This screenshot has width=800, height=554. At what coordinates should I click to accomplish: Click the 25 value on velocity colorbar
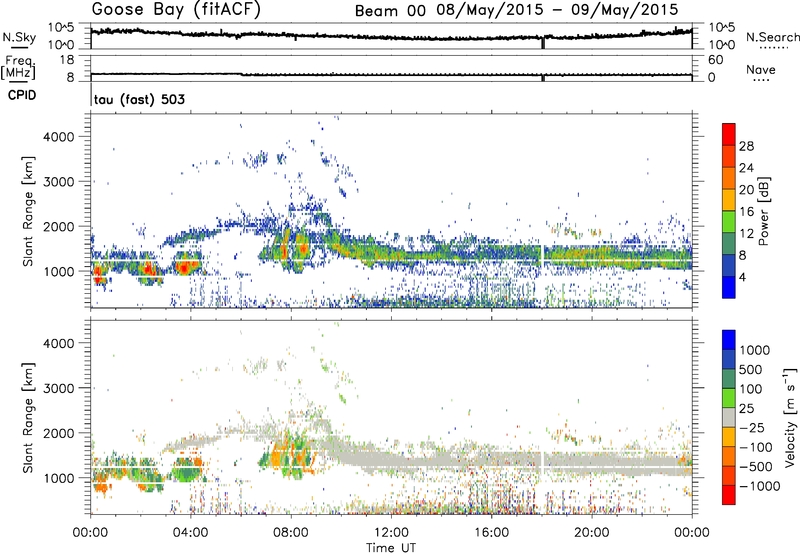[x=747, y=409]
